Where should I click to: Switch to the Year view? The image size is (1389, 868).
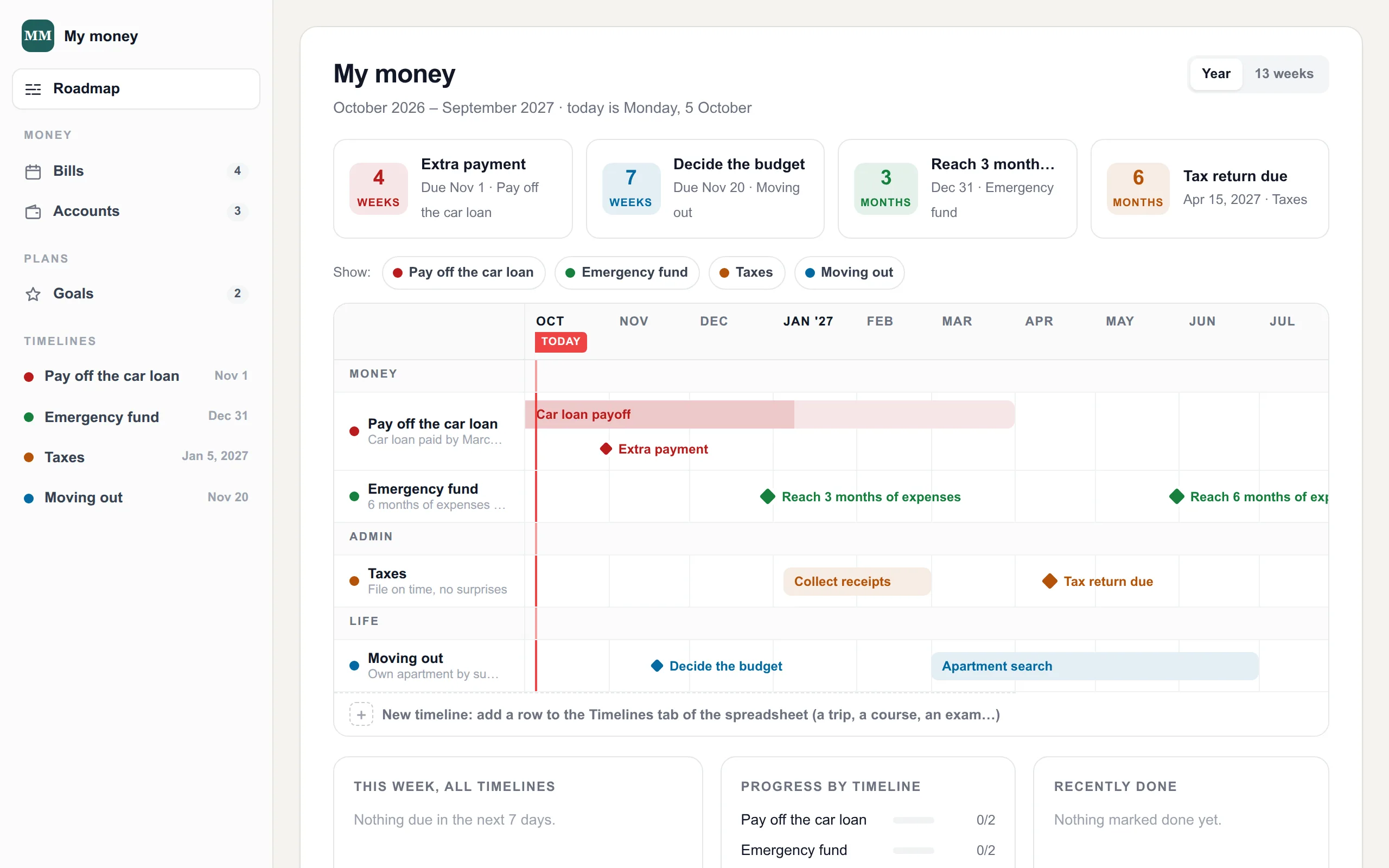click(1216, 74)
